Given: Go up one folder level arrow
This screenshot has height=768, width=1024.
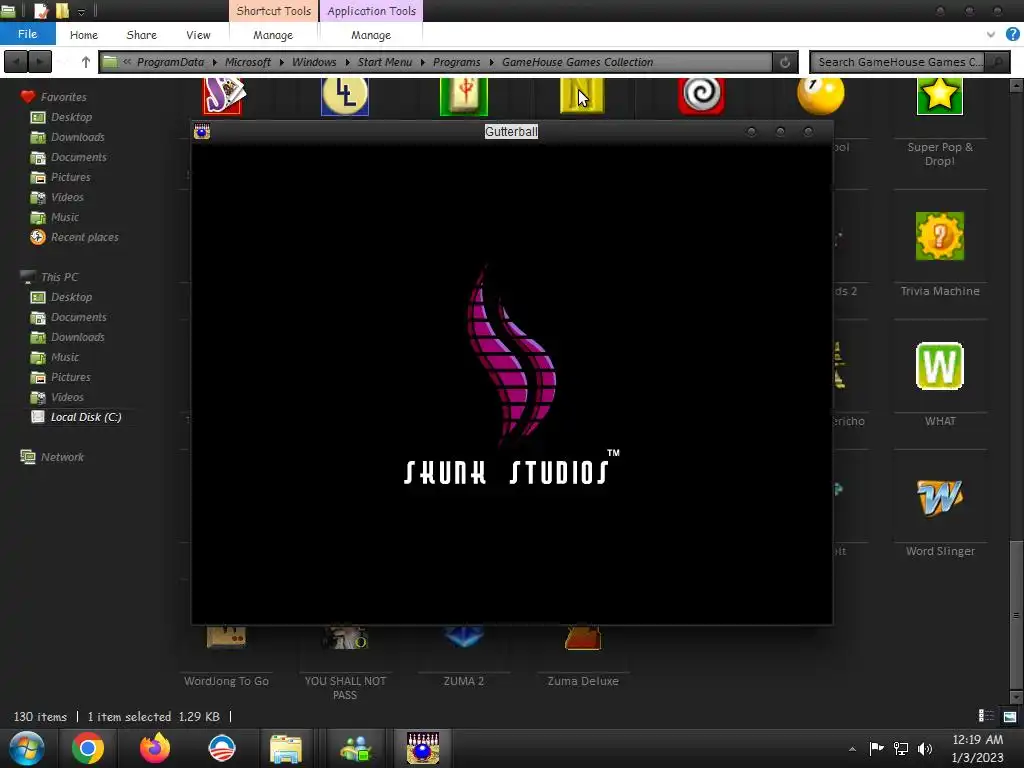Looking at the screenshot, I should [86, 62].
